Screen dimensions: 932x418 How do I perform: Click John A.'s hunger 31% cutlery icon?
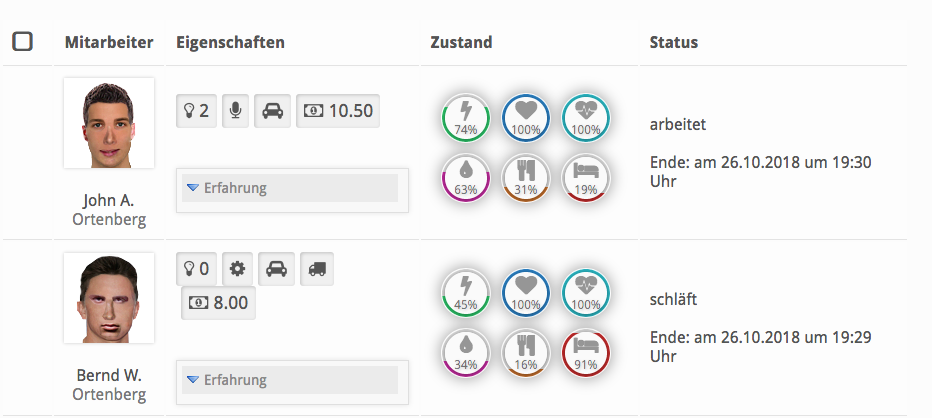click(x=523, y=177)
